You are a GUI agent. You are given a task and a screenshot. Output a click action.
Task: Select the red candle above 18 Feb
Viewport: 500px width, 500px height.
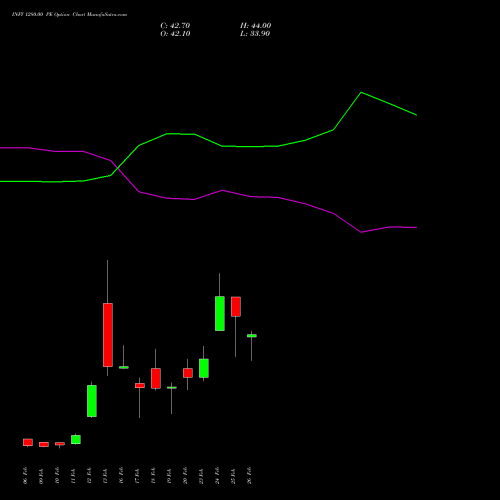(156, 378)
